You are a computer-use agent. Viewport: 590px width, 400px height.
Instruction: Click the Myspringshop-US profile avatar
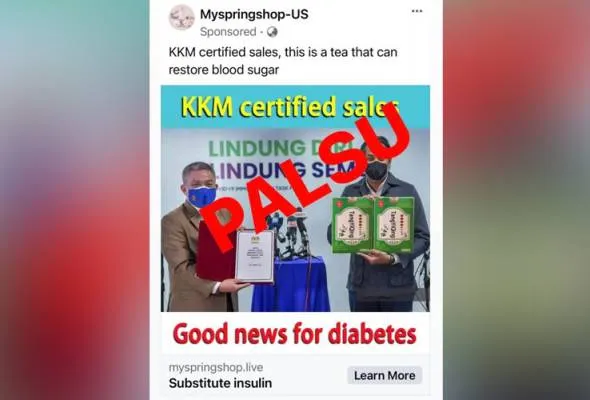pyautogui.click(x=181, y=18)
